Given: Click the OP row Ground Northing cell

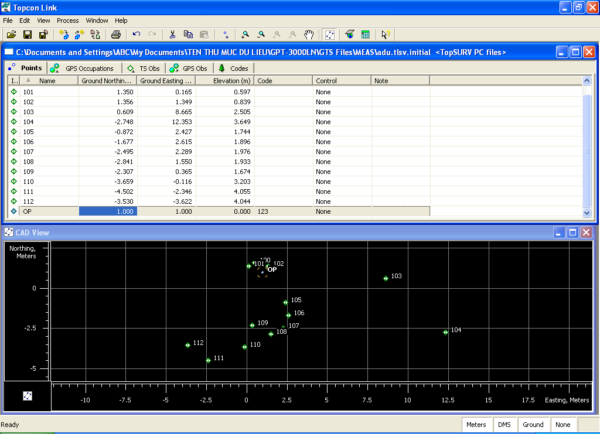Looking at the screenshot, I should [x=107, y=212].
